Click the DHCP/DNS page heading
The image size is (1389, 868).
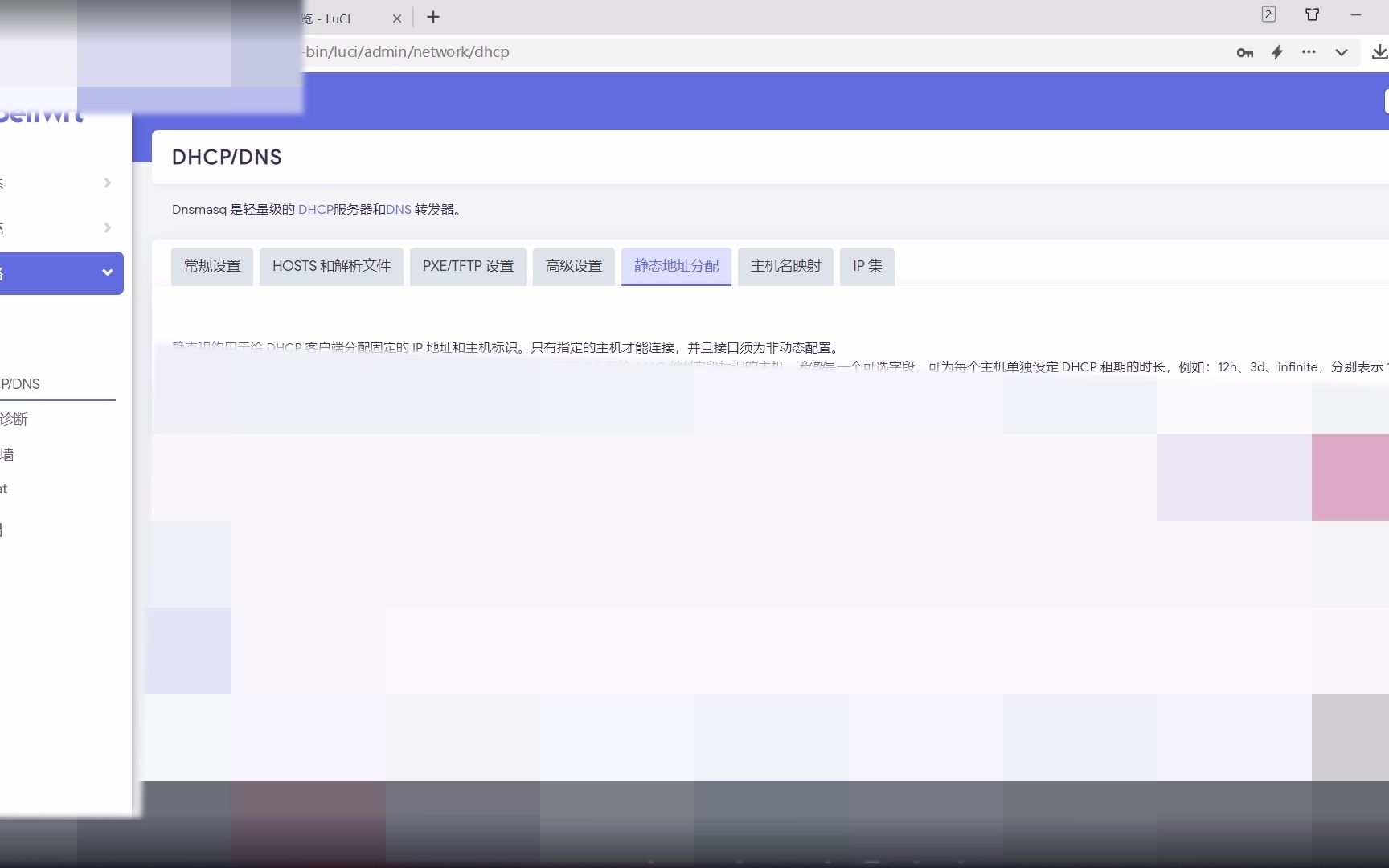[x=227, y=158]
